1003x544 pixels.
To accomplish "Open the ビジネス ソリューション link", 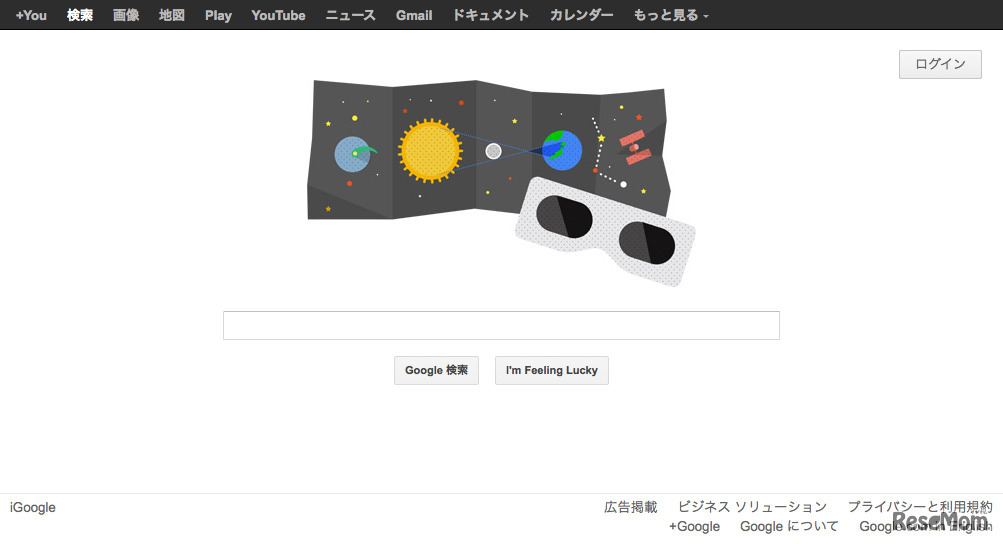I will click(752, 507).
